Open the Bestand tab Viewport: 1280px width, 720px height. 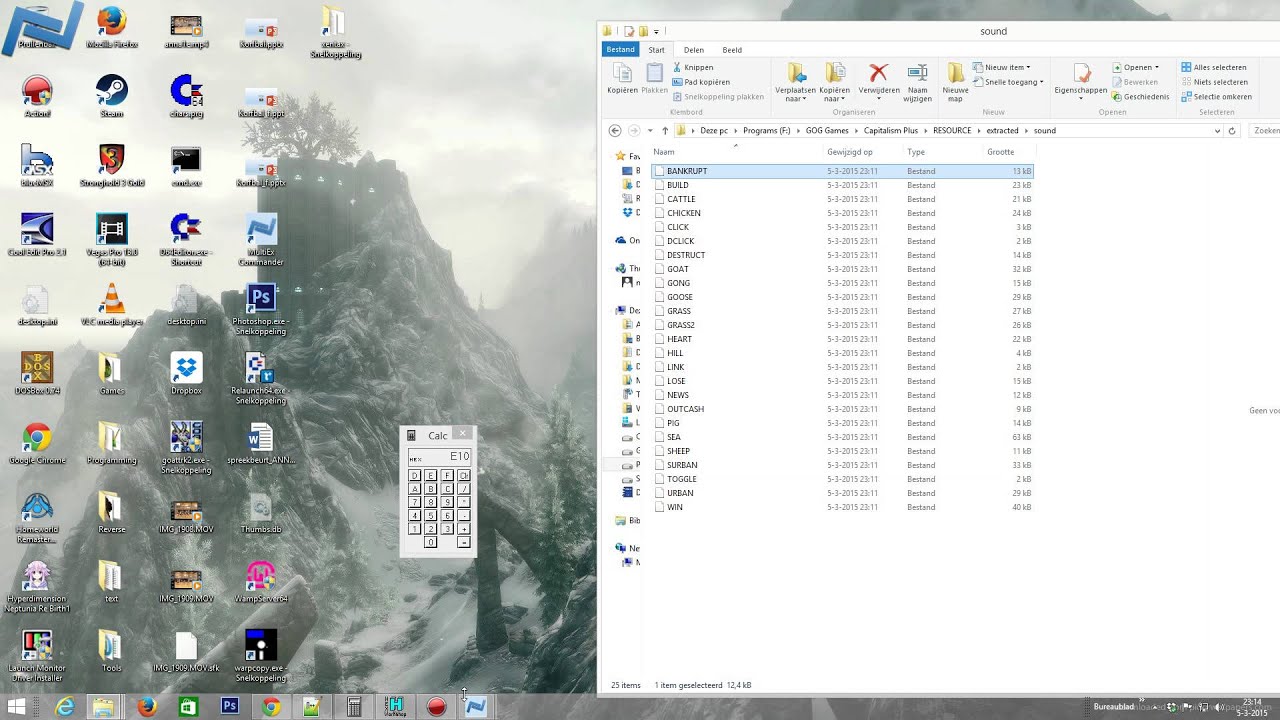click(620, 49)
